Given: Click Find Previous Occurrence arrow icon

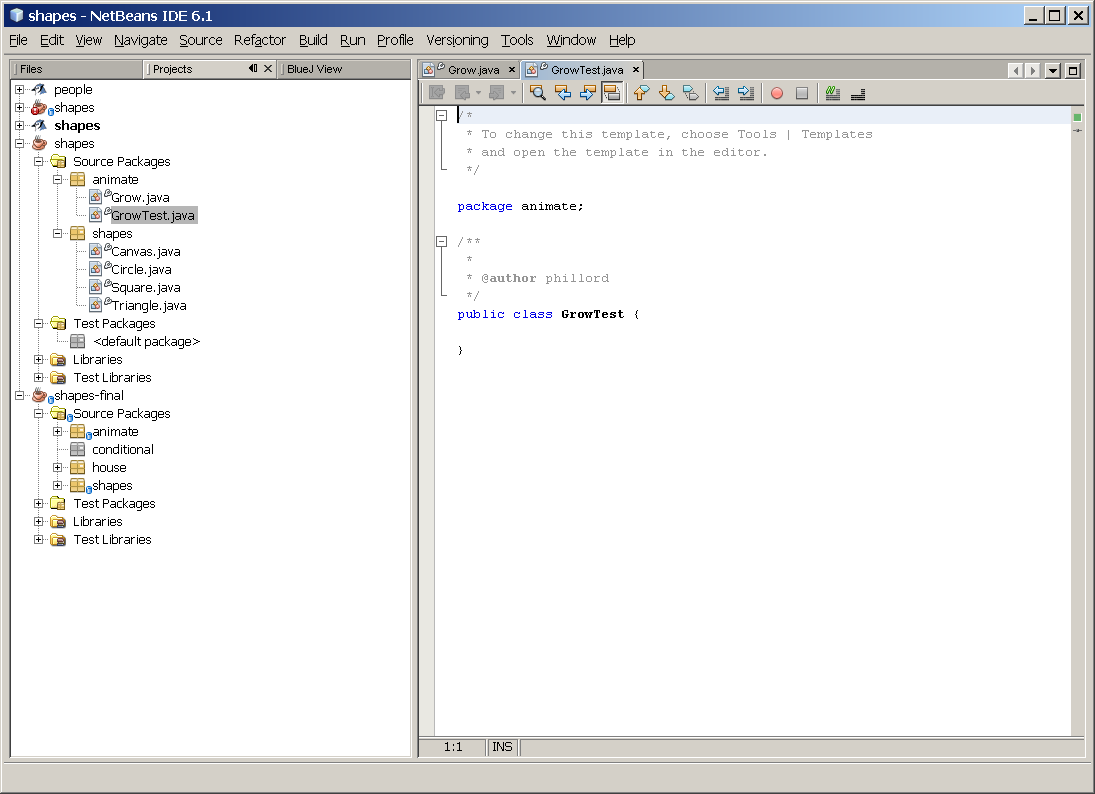Looking at the screenshot, I should pos(563,93).
